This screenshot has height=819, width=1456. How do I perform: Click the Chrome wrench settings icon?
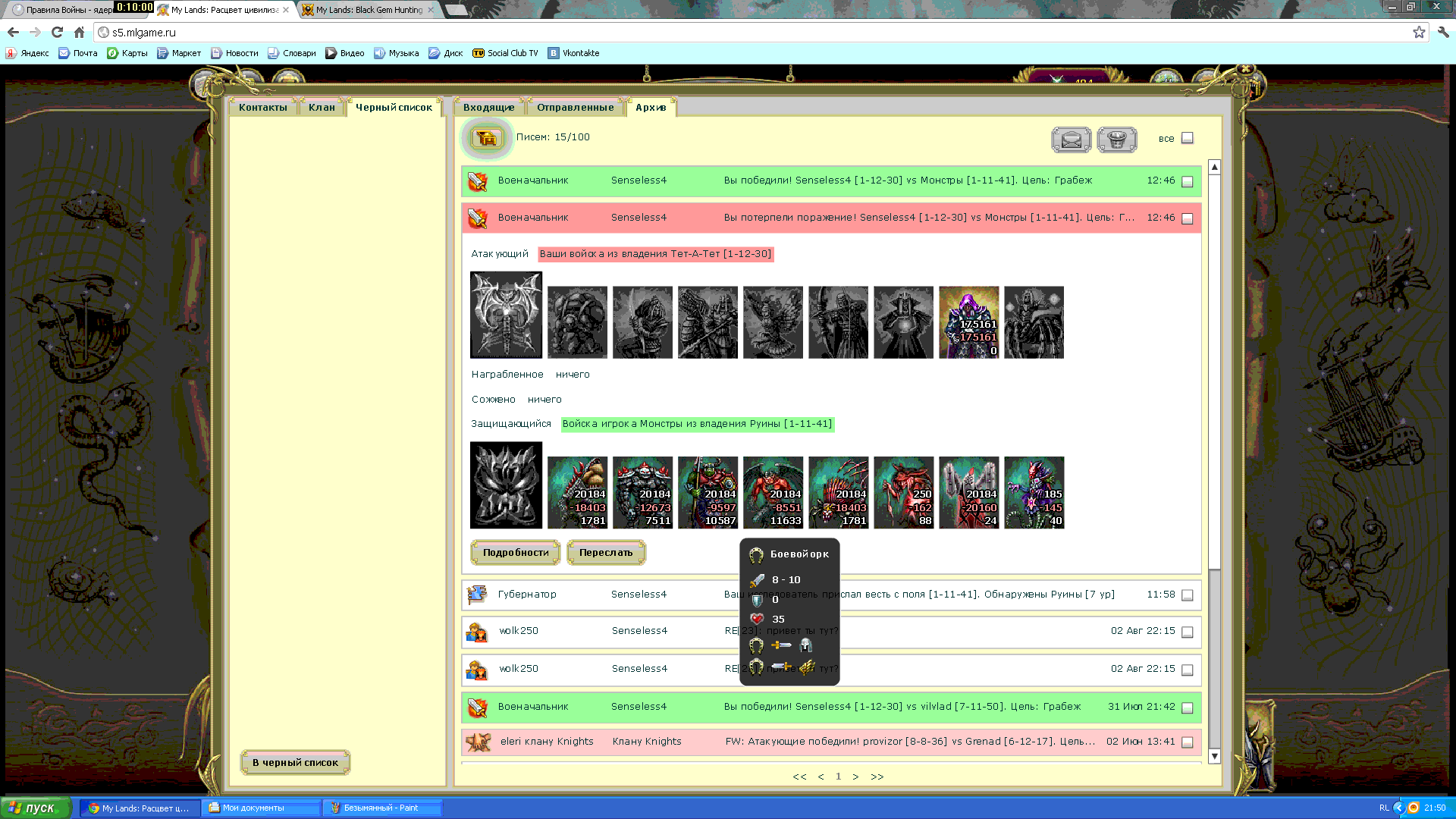1443,32
